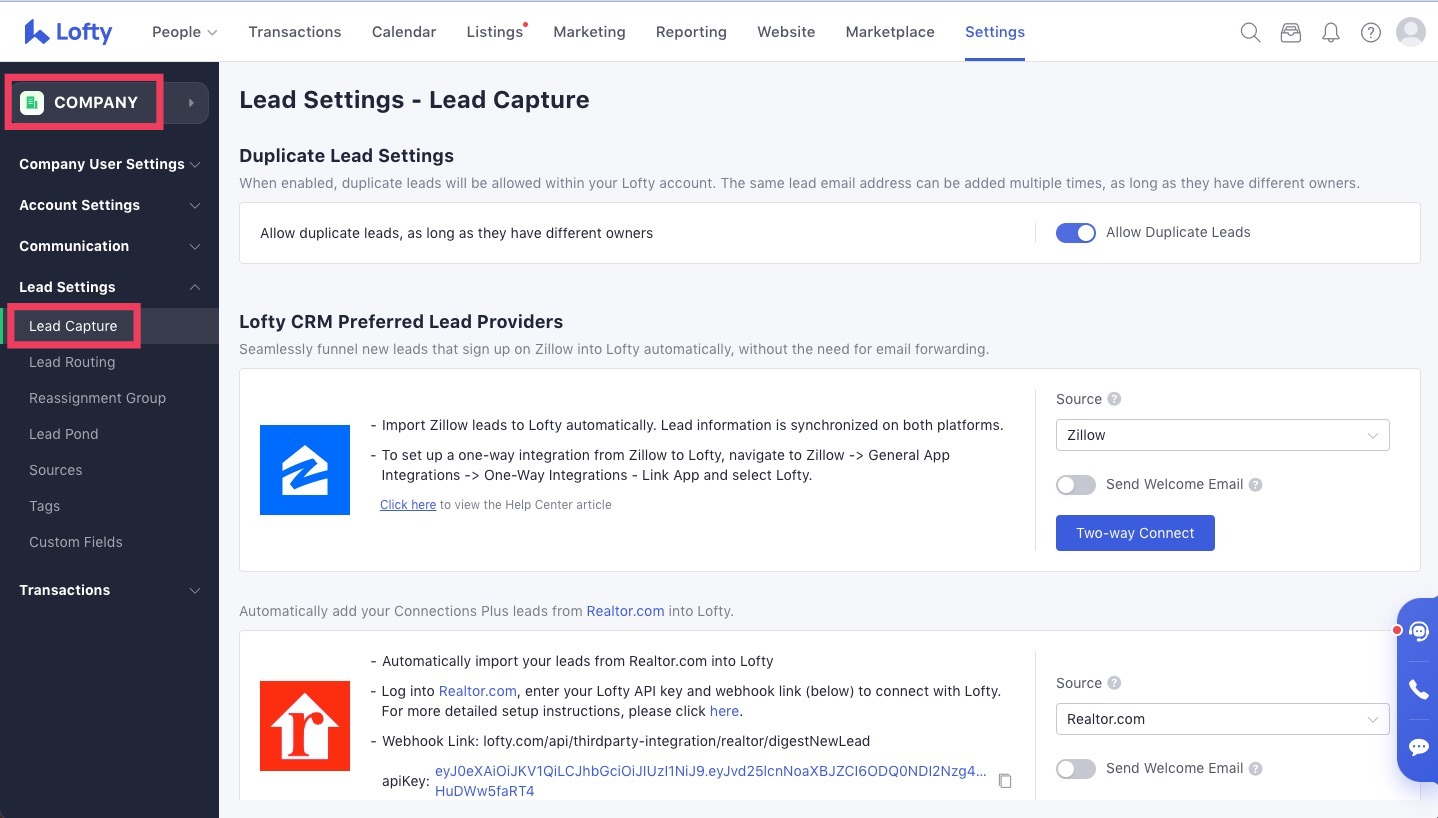Open Lead Pond settings

pyautogui.click(x=64, y=434)
